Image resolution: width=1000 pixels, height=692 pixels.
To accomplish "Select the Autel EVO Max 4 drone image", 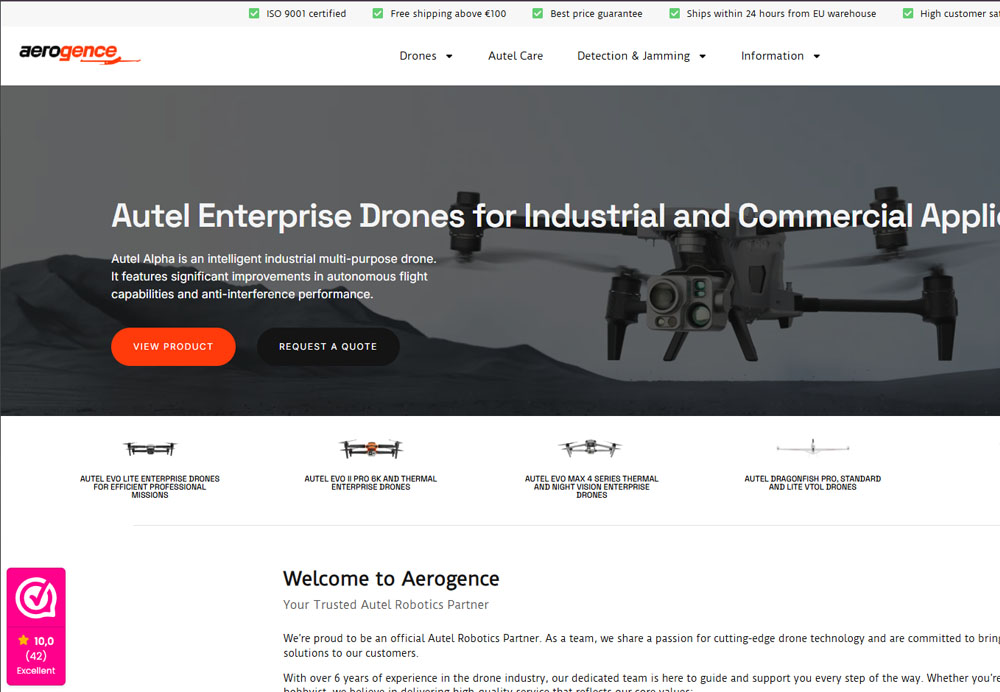I will [591, 448].
